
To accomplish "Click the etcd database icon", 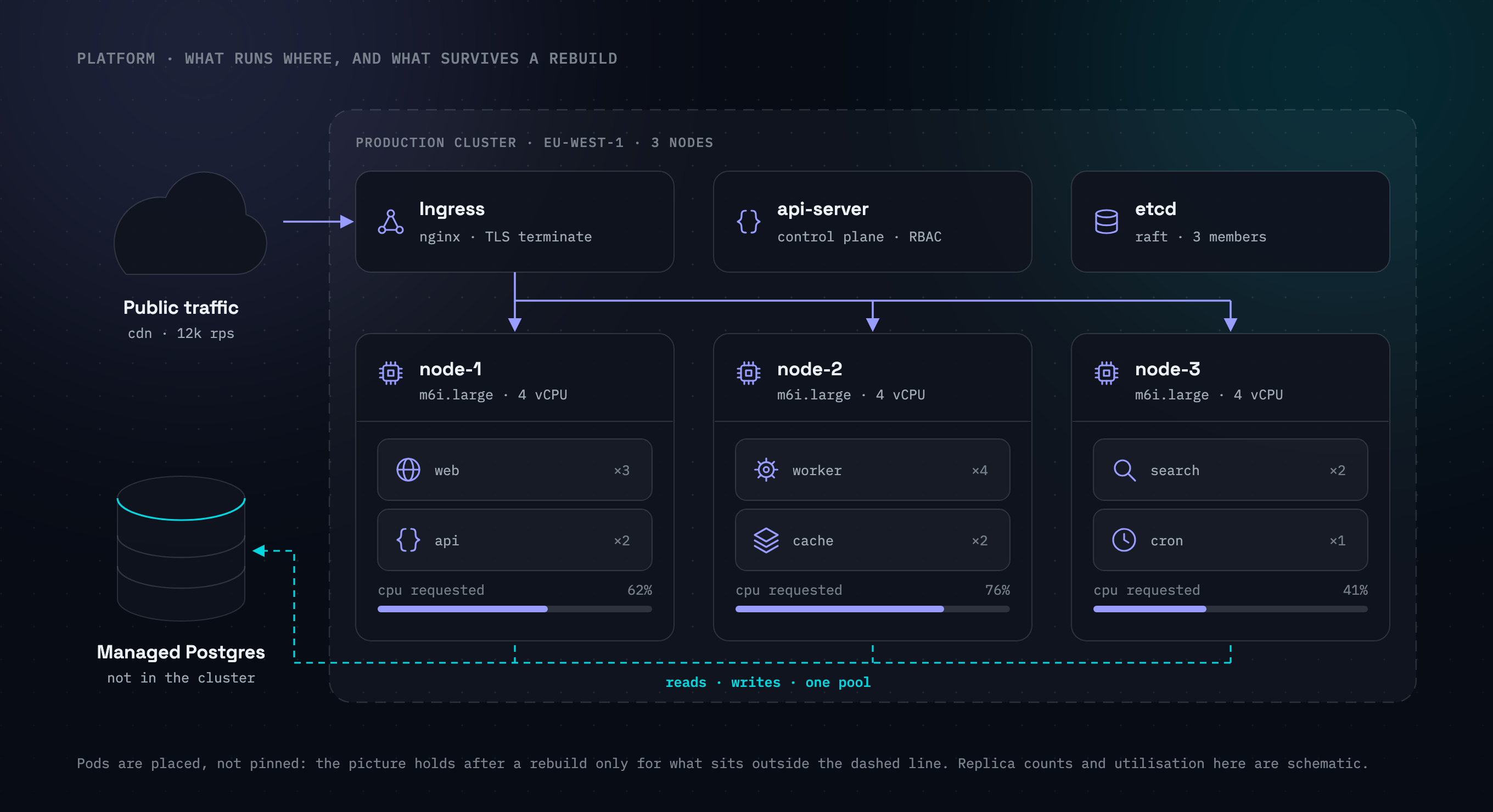I will pos(1107,222).
